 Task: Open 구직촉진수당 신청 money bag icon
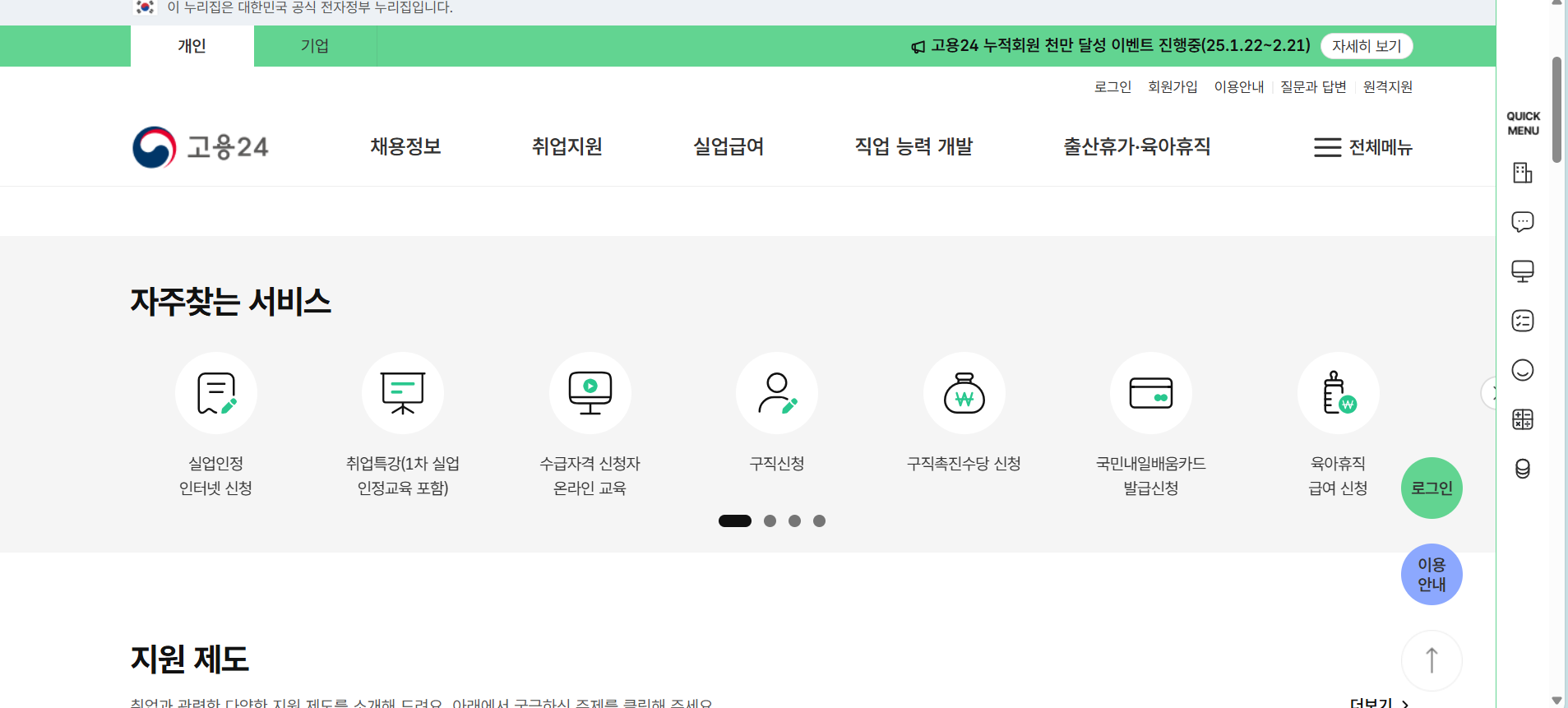click(964, 393)
